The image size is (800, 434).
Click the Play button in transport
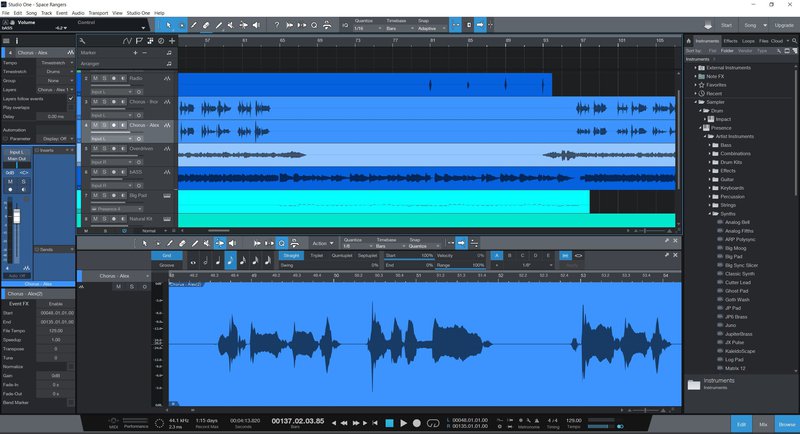coord(403,423)
